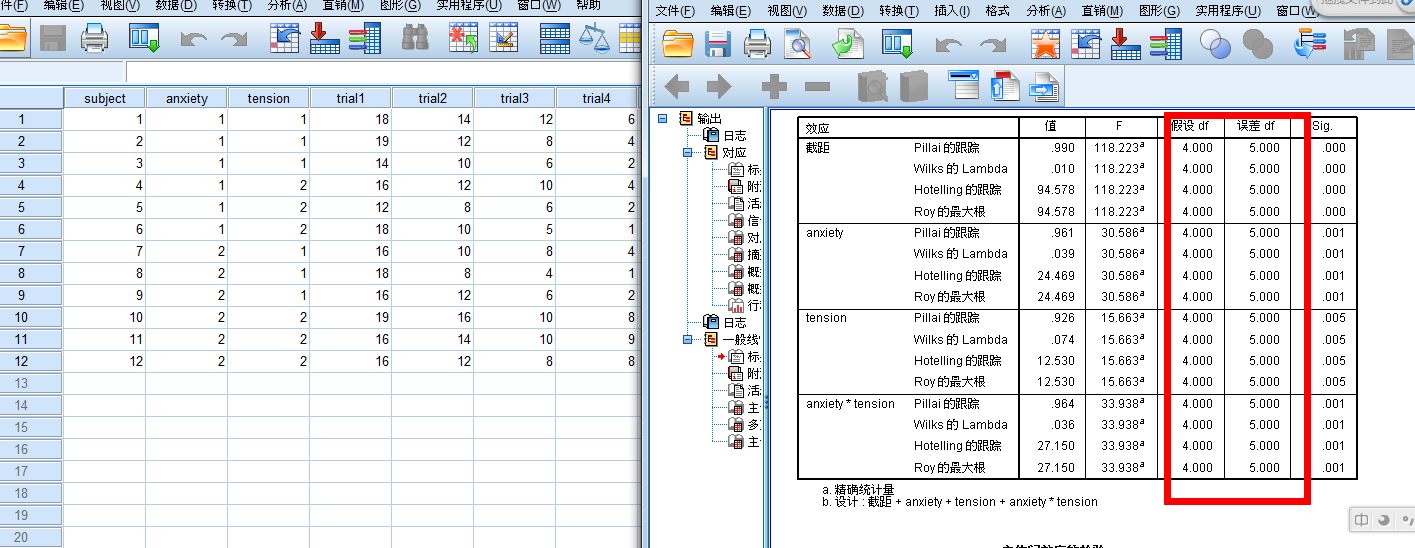Insert variable icon in Data Editor toolbar

click(503, 40)
